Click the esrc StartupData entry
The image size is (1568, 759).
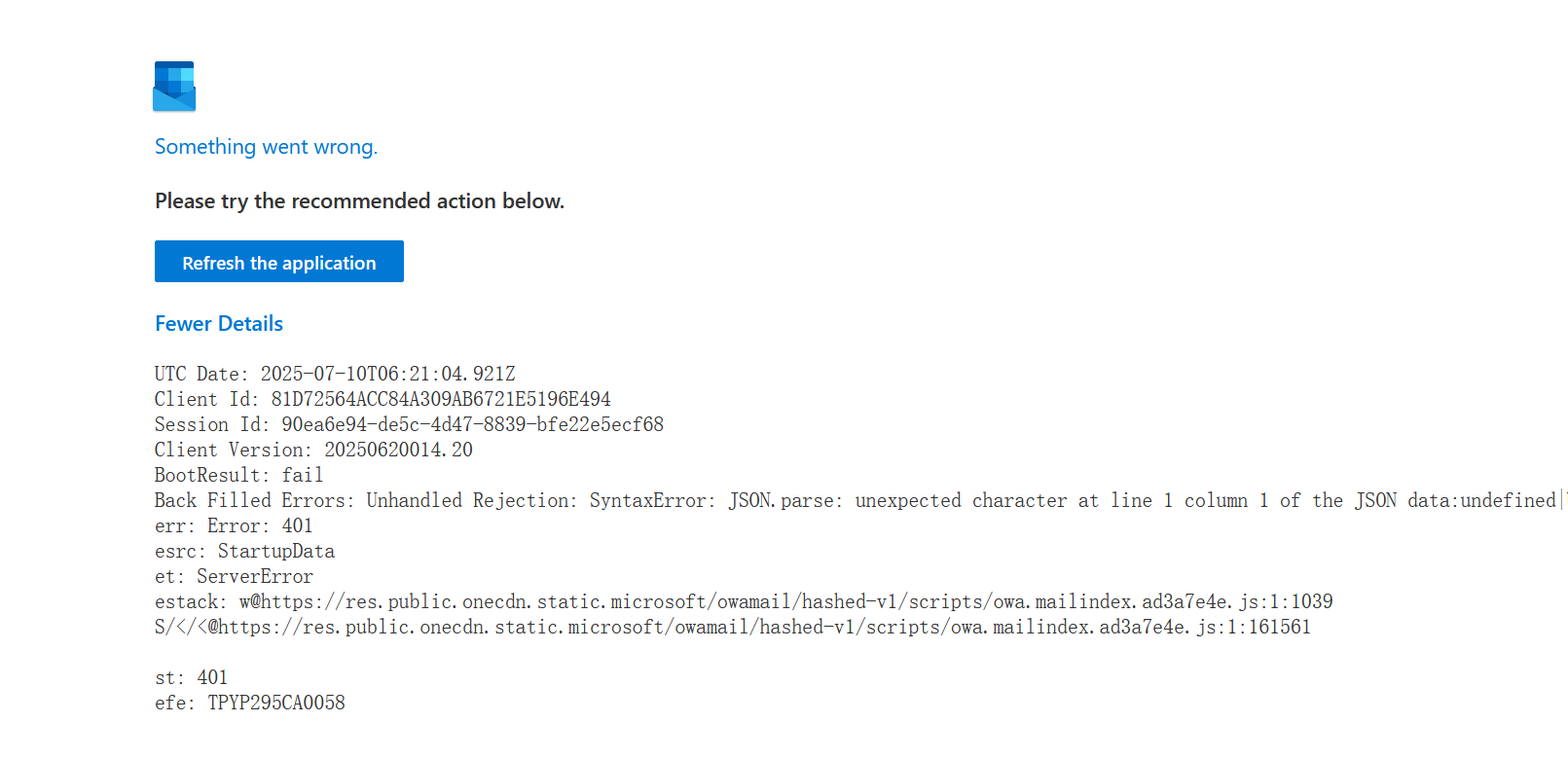[x=243, y=551]
